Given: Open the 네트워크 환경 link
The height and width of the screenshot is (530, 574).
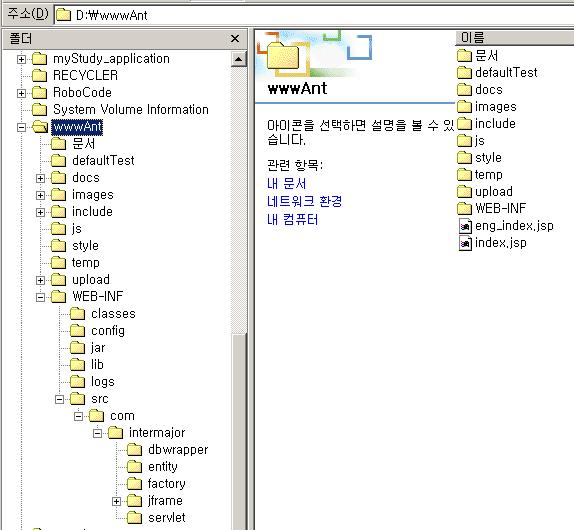Looking at the screenshot, I should coord(305,201).
